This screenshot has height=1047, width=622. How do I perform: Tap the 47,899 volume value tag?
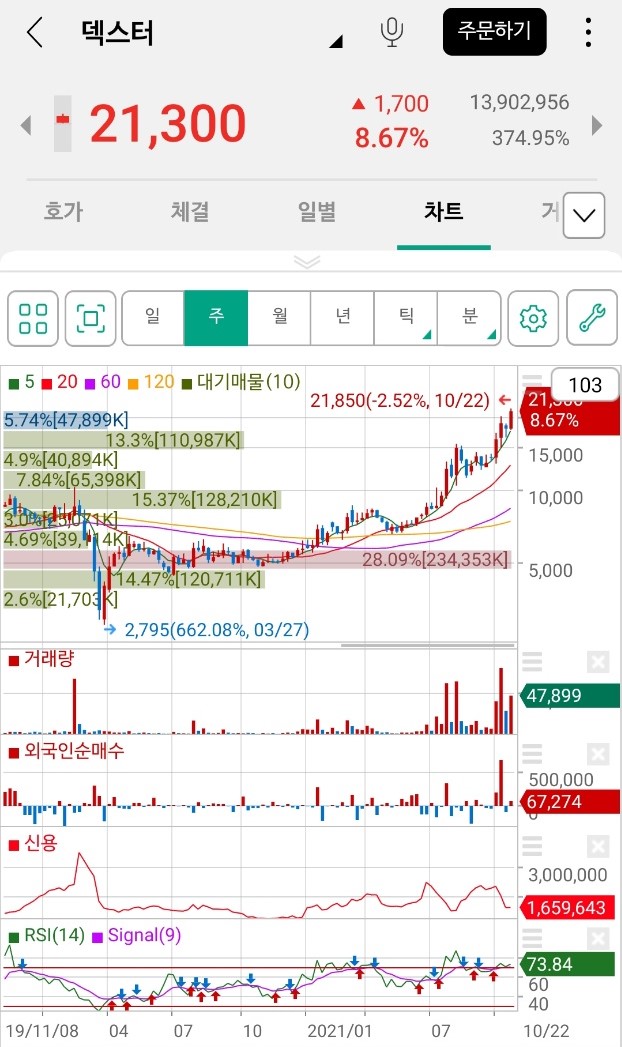click(x=569, y=696)
